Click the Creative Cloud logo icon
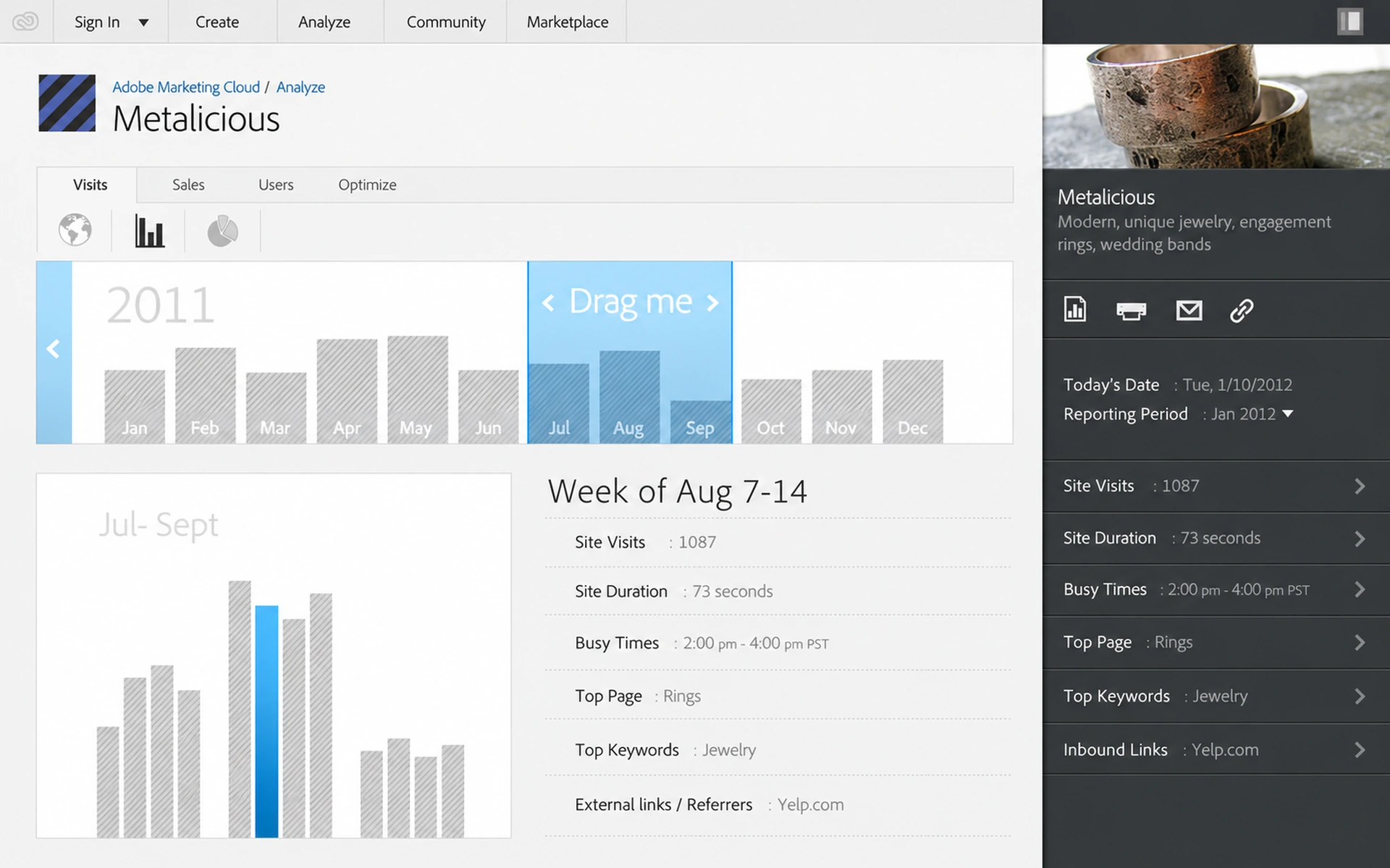1390x868 pixels. pos(25,22)
